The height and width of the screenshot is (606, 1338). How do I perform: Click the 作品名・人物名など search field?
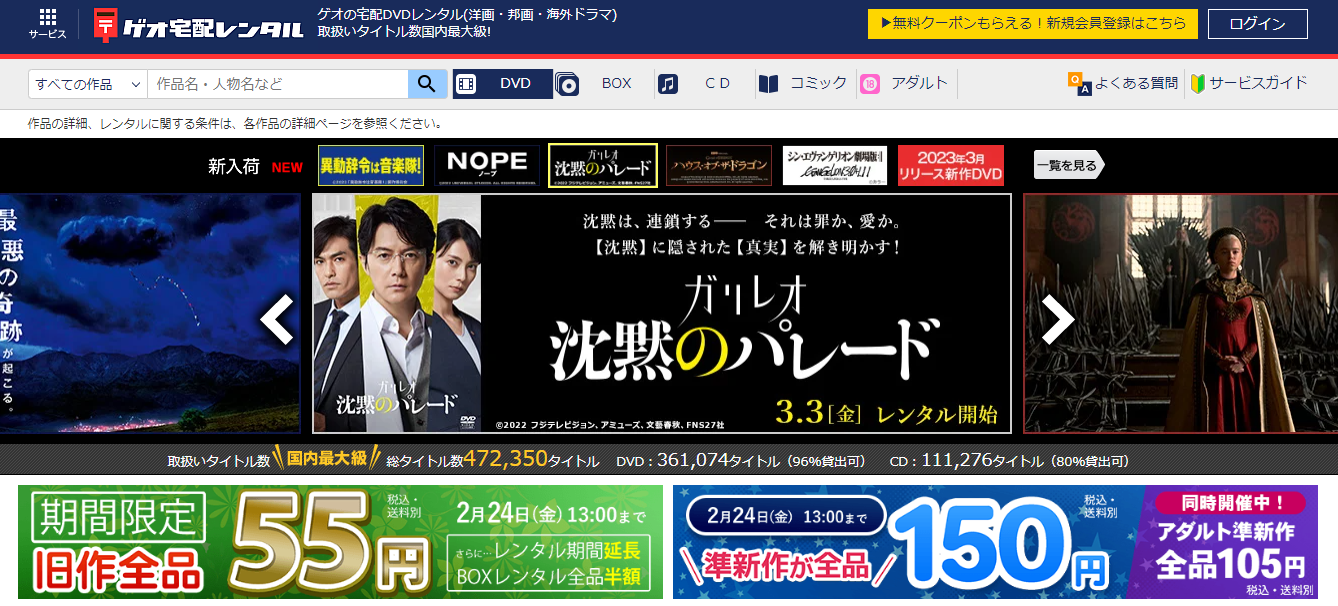(x=277, y=84)
